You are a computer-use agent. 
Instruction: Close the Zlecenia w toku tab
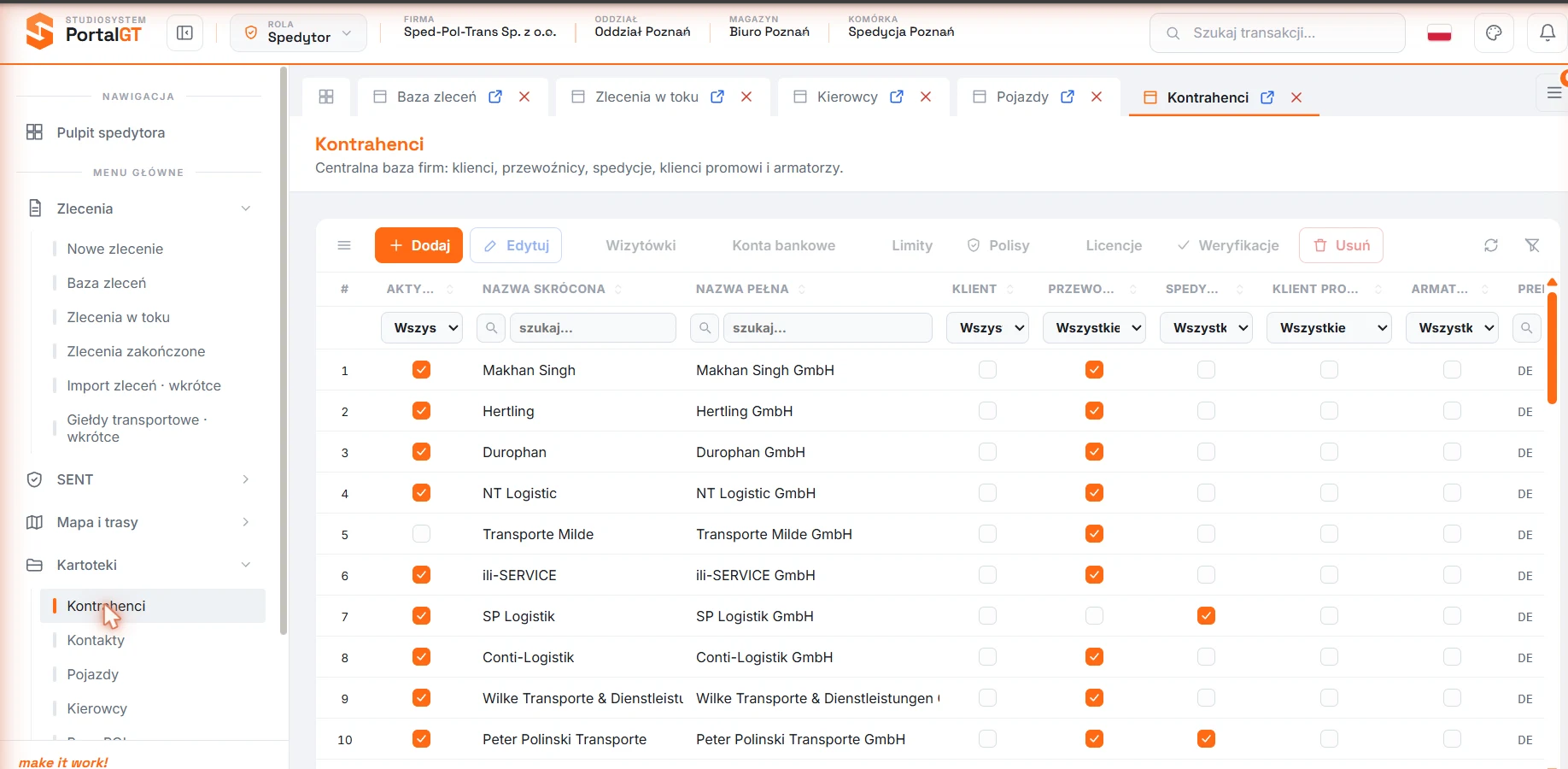pyautogui.click(x=746, y=97)
